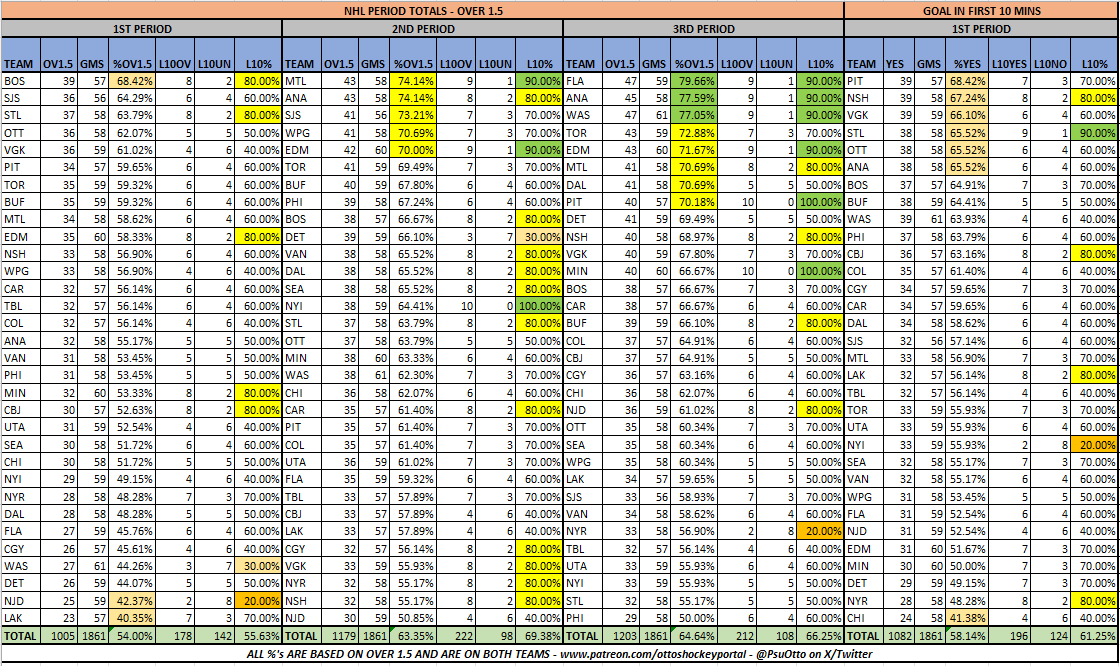Select the total 1005 cell
This screenshot has width=1120, height=666.
click(x=59, y=635)
